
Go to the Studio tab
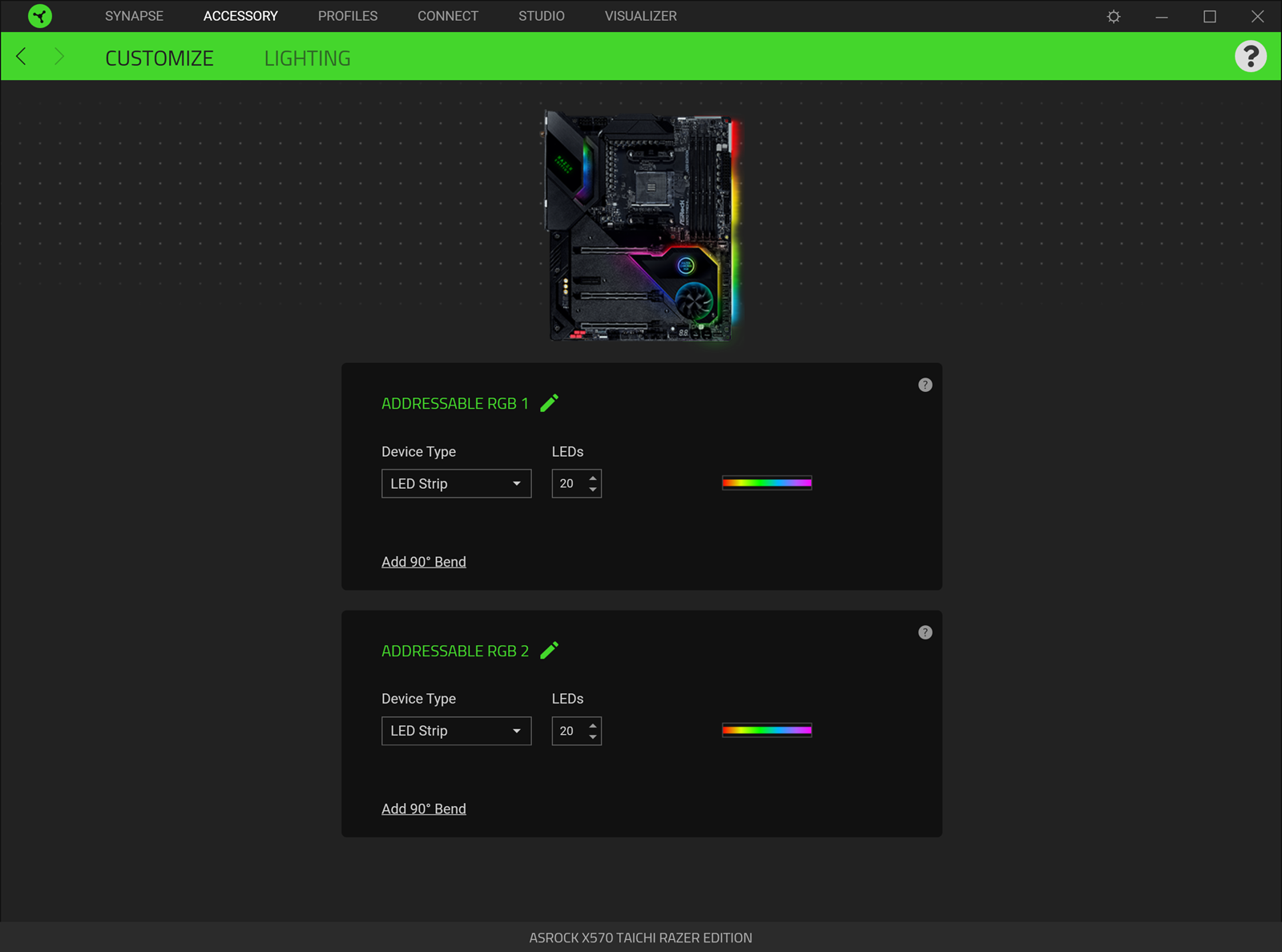click(x=542, y=16)
